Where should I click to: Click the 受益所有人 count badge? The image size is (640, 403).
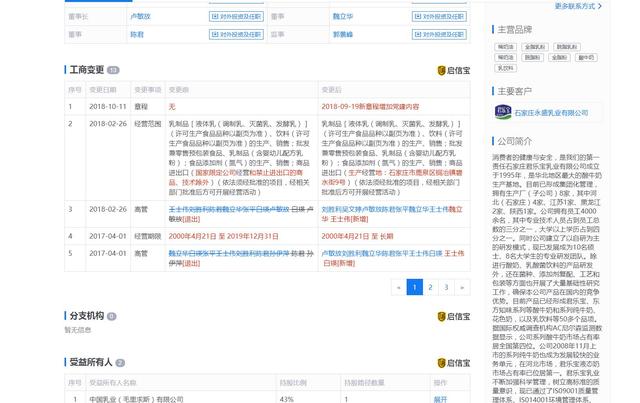pos(120,363)
